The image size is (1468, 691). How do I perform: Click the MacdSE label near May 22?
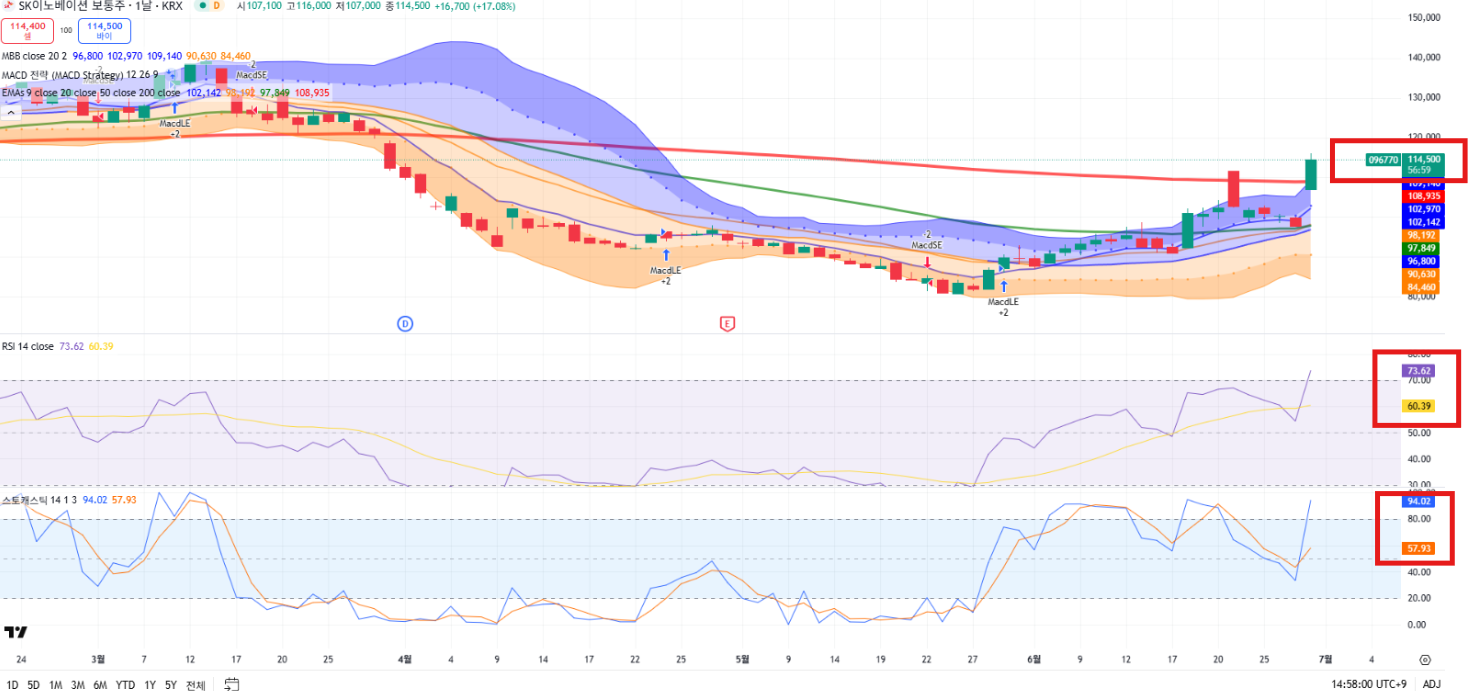927,245
